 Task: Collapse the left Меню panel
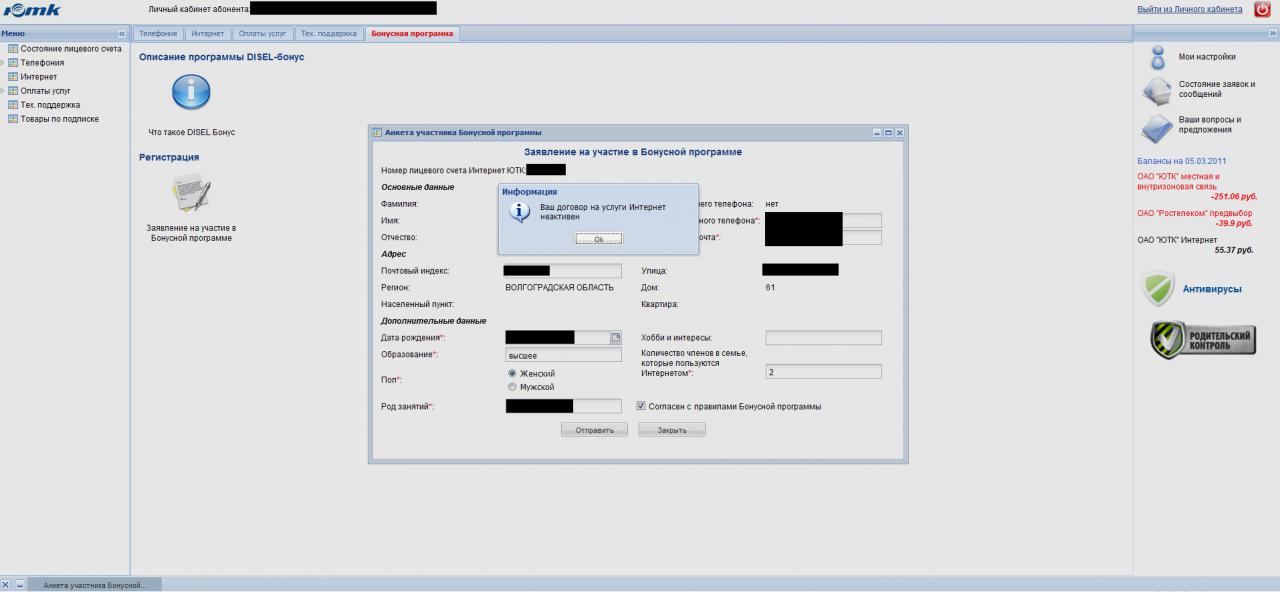coord(122,34)
